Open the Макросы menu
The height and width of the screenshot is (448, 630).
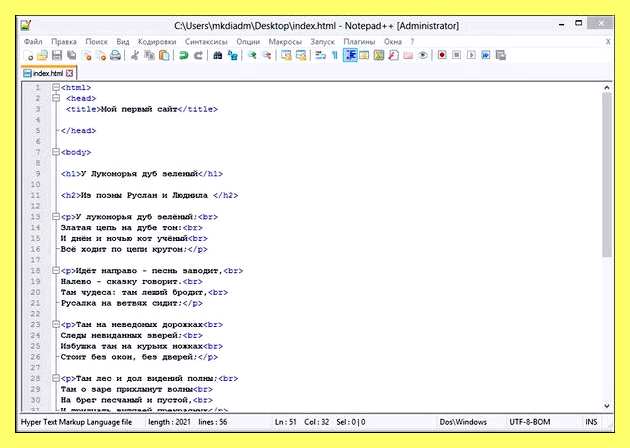pos(285,42)
